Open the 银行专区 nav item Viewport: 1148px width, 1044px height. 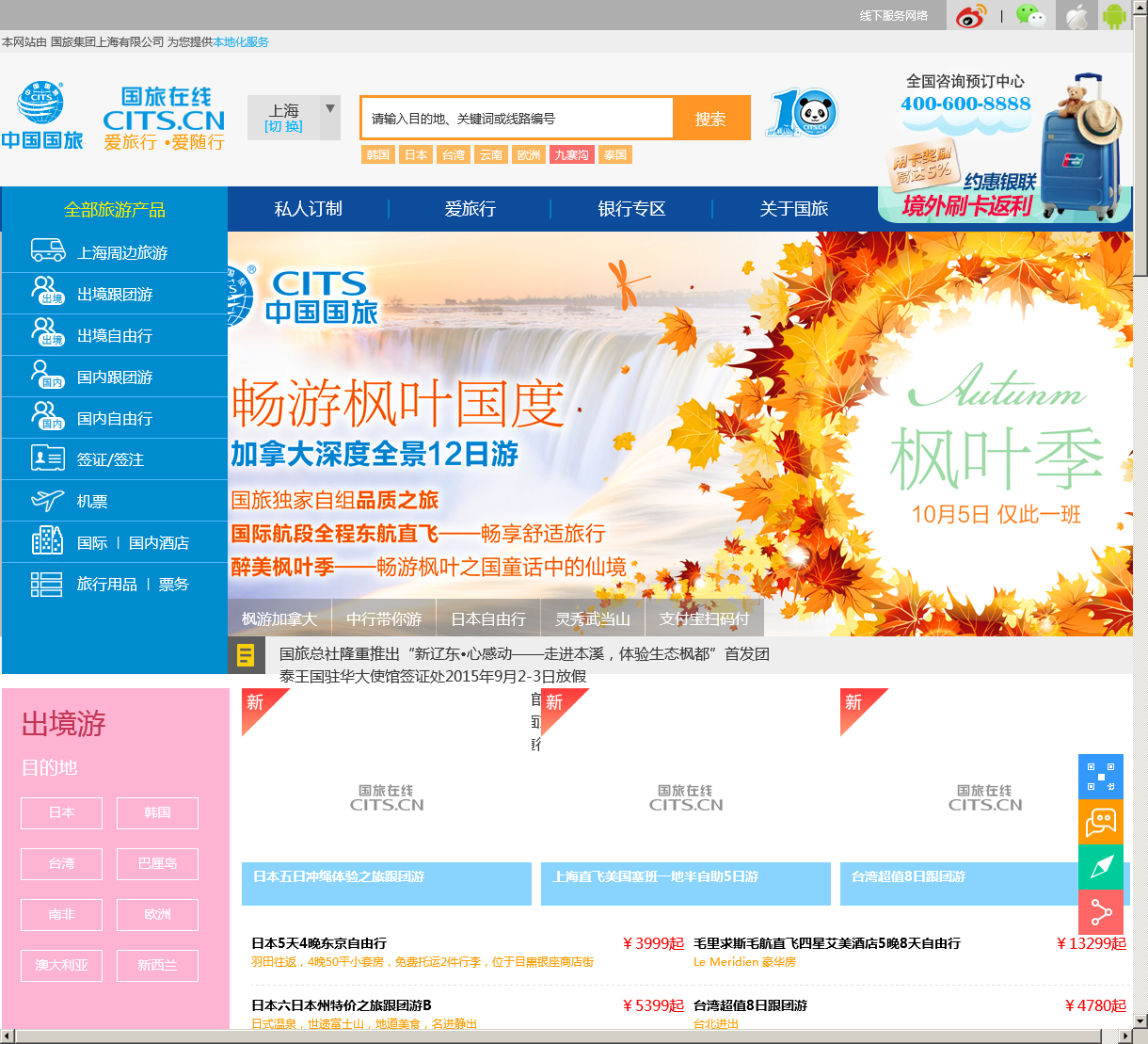click(632, 209)
